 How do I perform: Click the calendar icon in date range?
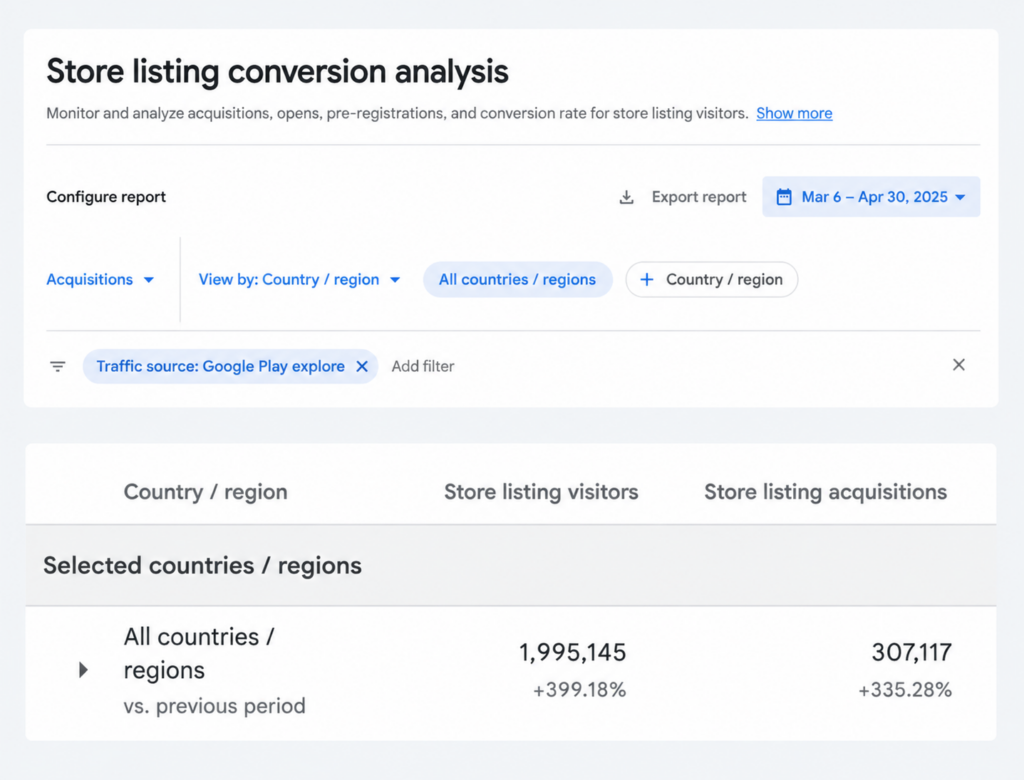[x=784, y=197]
